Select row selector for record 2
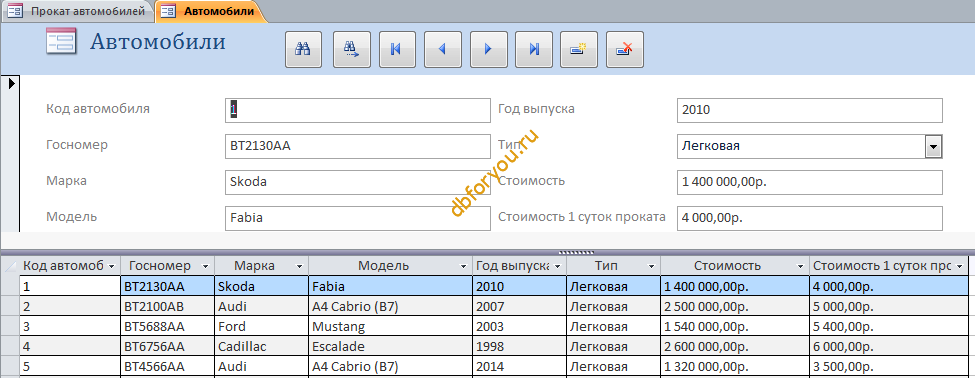The height and width of the screenshot is (378, 975). point(10,307)
